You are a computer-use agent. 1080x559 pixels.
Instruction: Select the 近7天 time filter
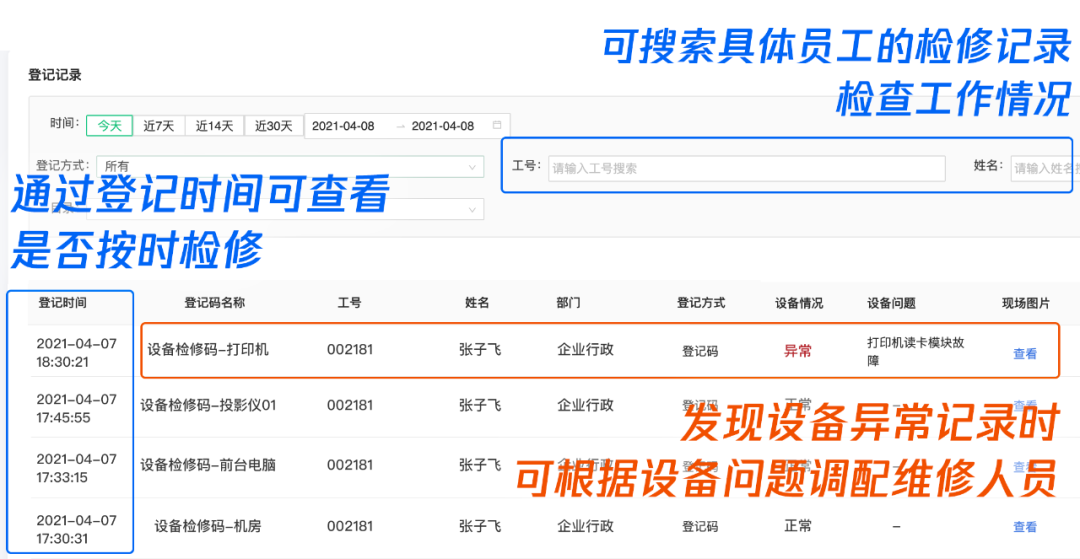[158, 126]
